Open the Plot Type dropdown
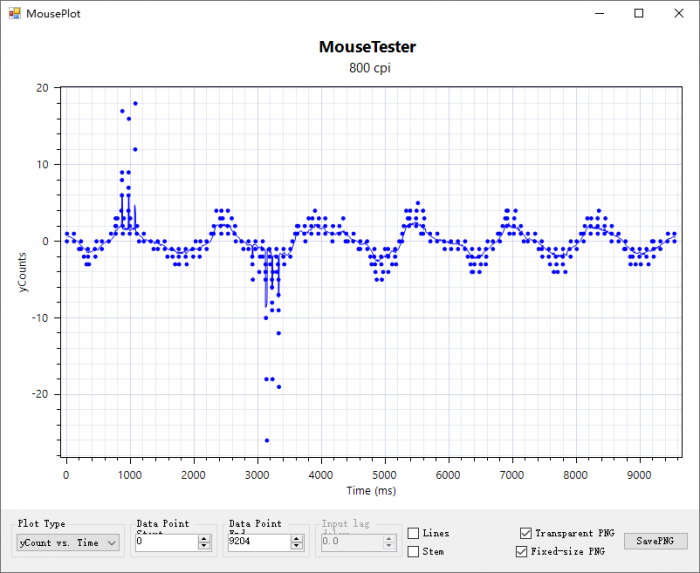The width and height of the screenshot is (700, 573). 68,542
